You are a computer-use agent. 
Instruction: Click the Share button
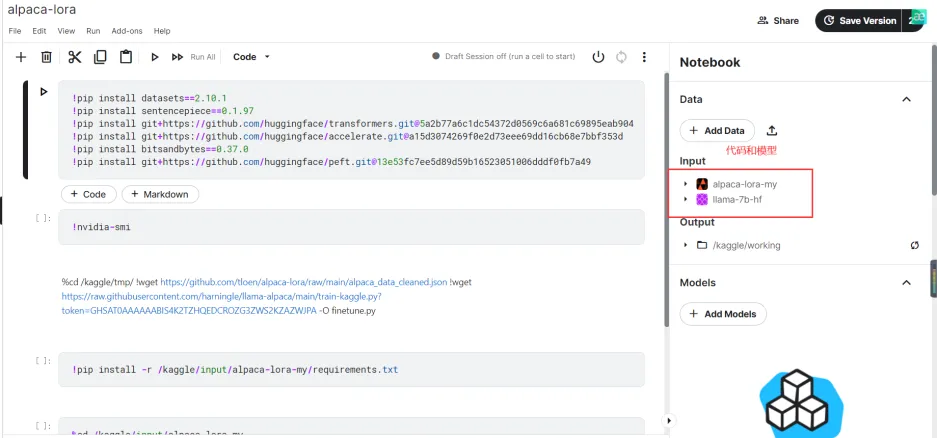click(x=777, y=20)
